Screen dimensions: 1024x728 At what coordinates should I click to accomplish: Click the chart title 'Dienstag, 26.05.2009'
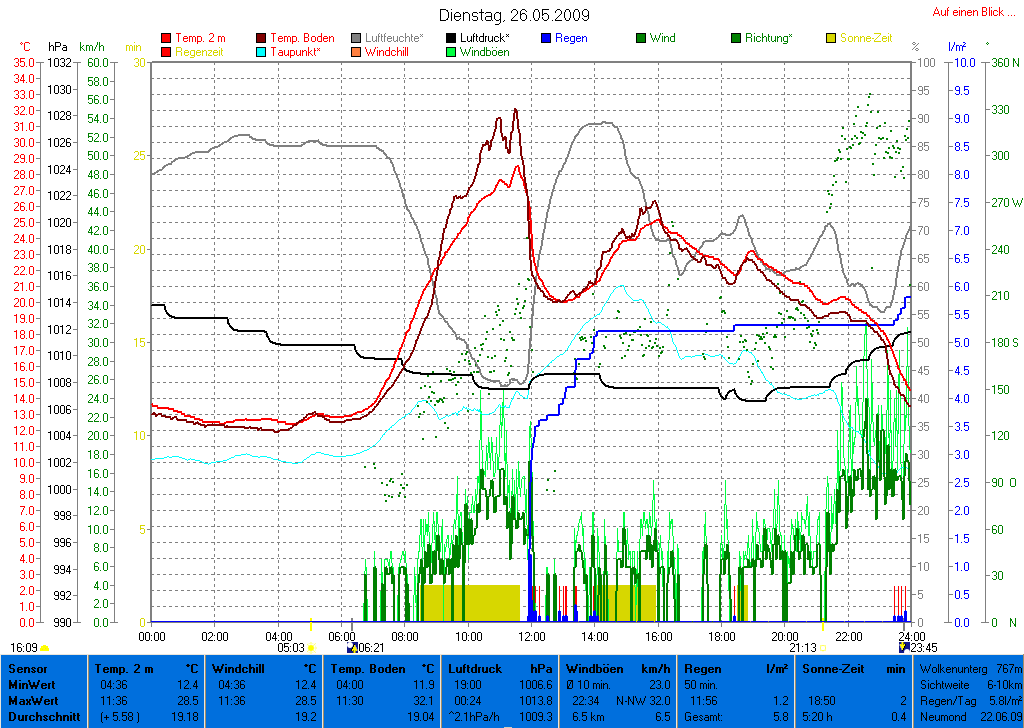point(514,15)
